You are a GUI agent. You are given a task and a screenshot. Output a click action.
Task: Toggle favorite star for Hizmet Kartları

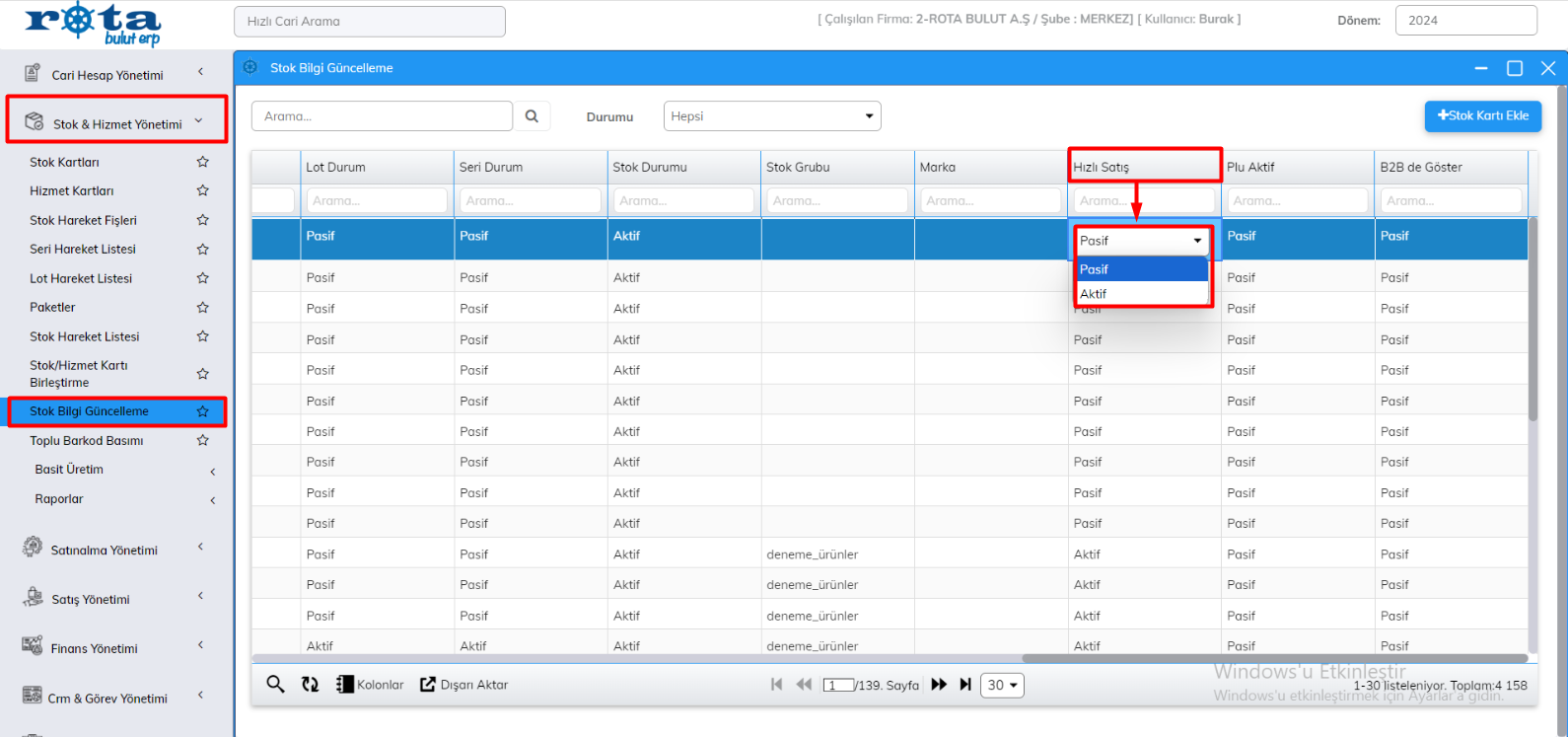click(x=202, y=190)
